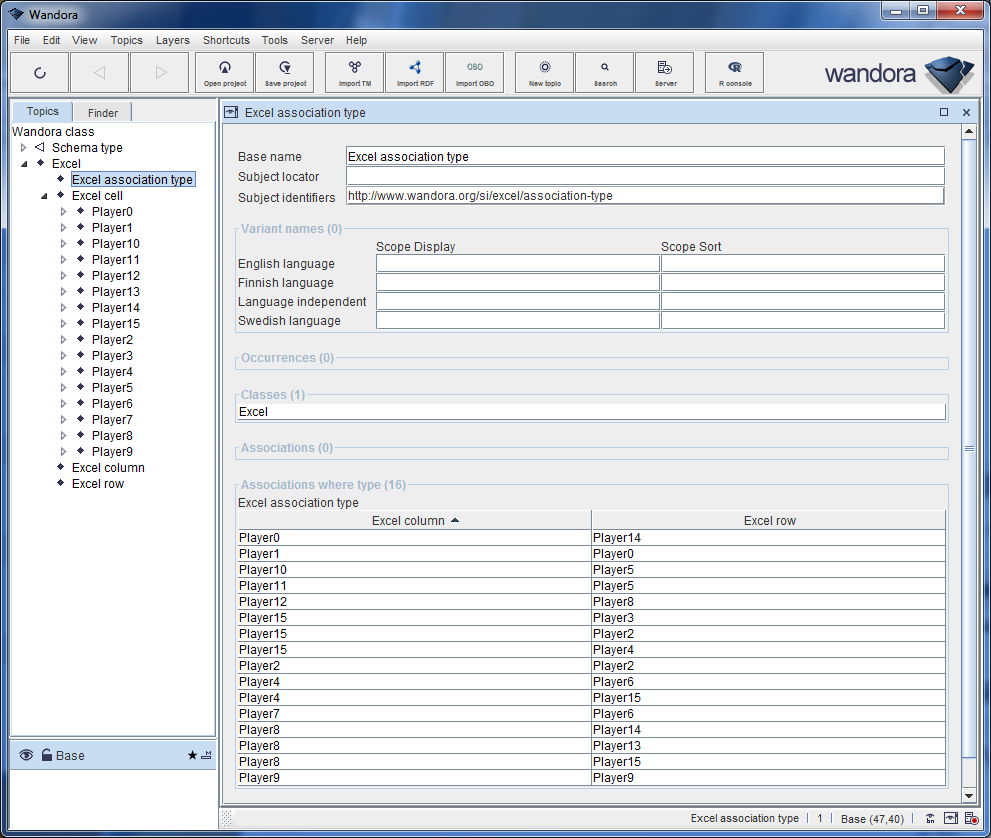
Task: Open the Layers menu
Action: point(172,40)
